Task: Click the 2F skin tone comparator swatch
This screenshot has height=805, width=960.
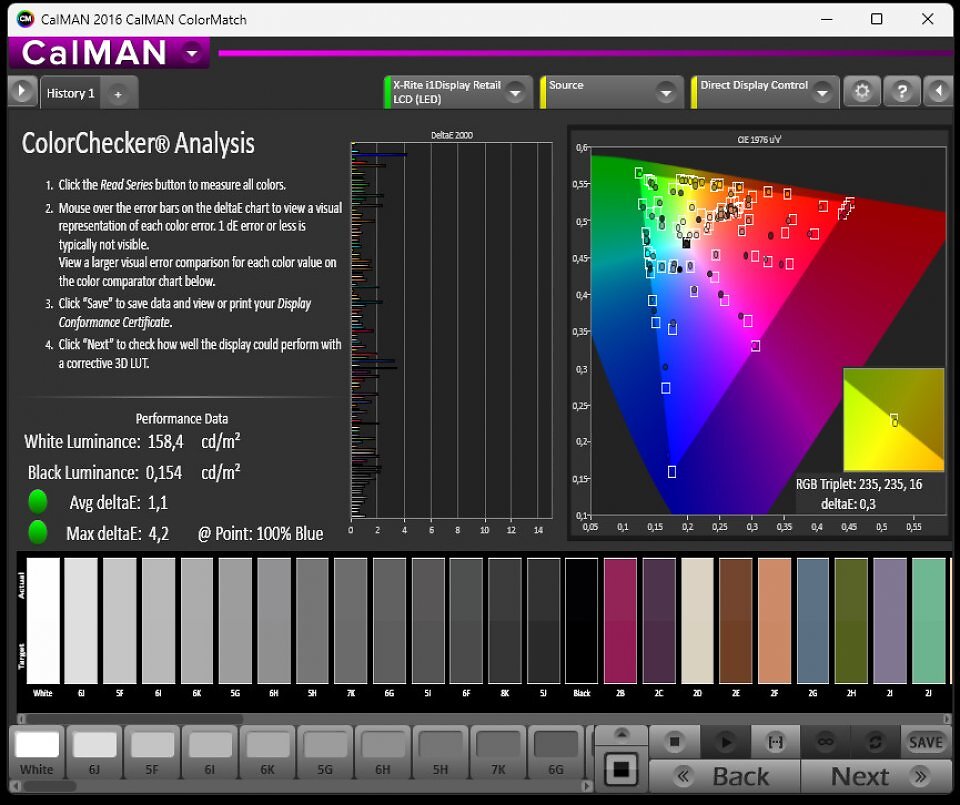Action: [774, 620]
